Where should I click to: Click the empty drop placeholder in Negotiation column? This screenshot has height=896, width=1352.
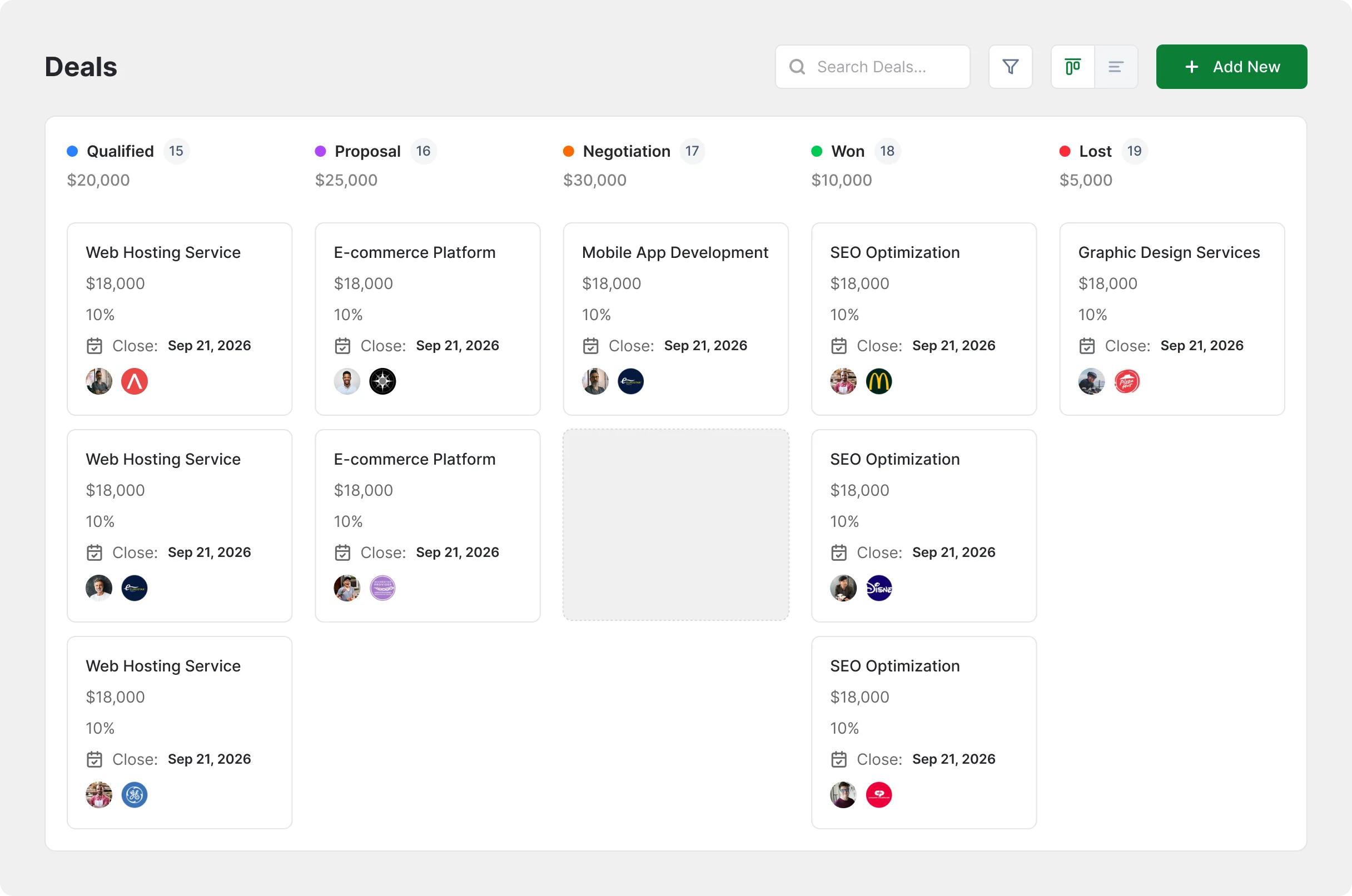pyautogui.click(x=675, y=525)
